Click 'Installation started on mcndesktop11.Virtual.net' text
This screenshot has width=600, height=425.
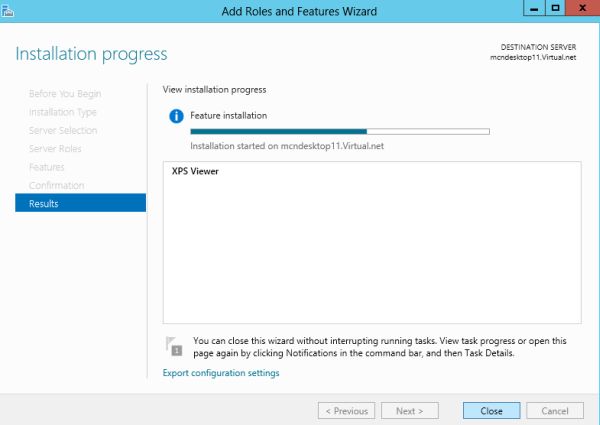(287, 146)
